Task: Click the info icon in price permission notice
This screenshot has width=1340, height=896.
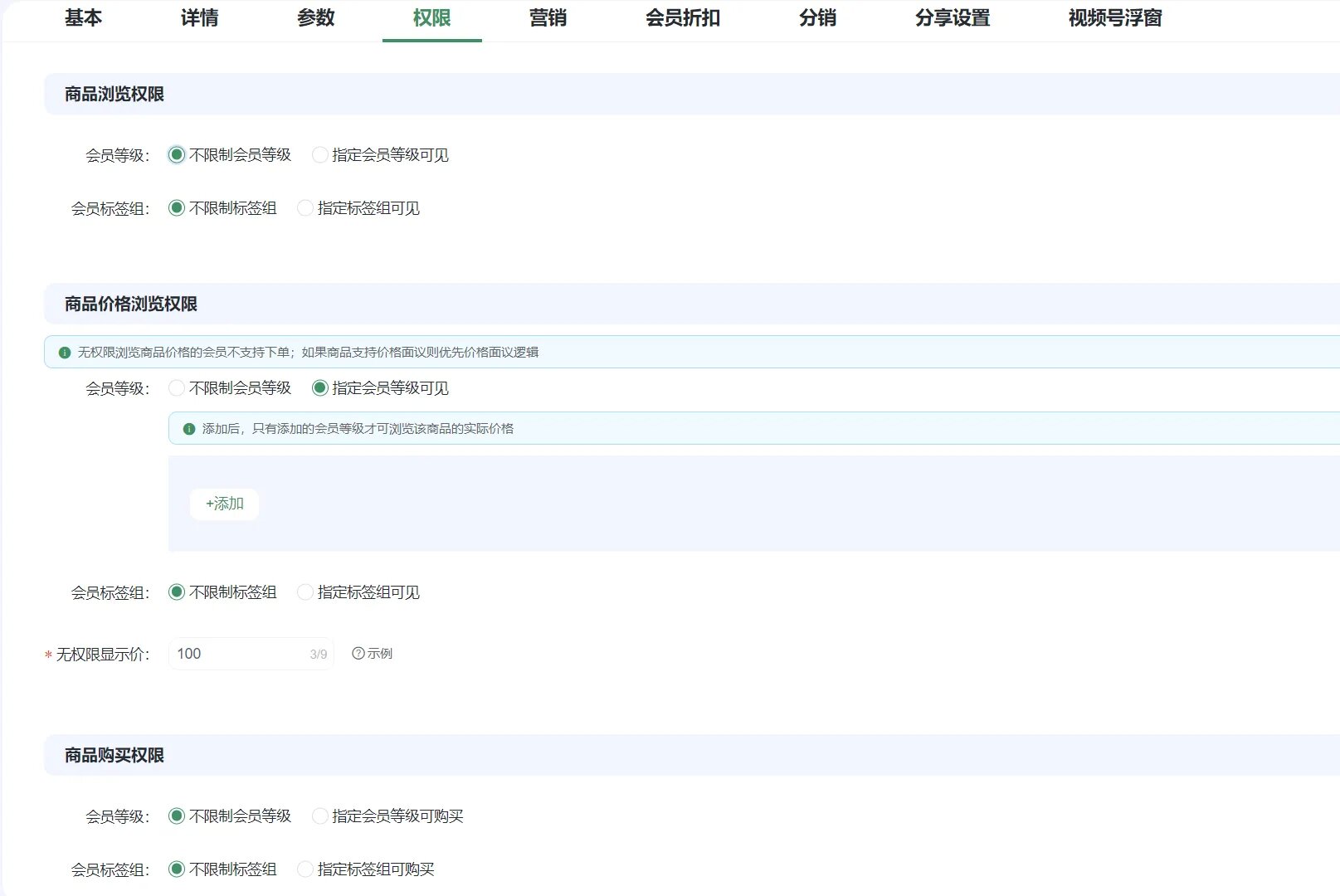Action: [65, 353]
